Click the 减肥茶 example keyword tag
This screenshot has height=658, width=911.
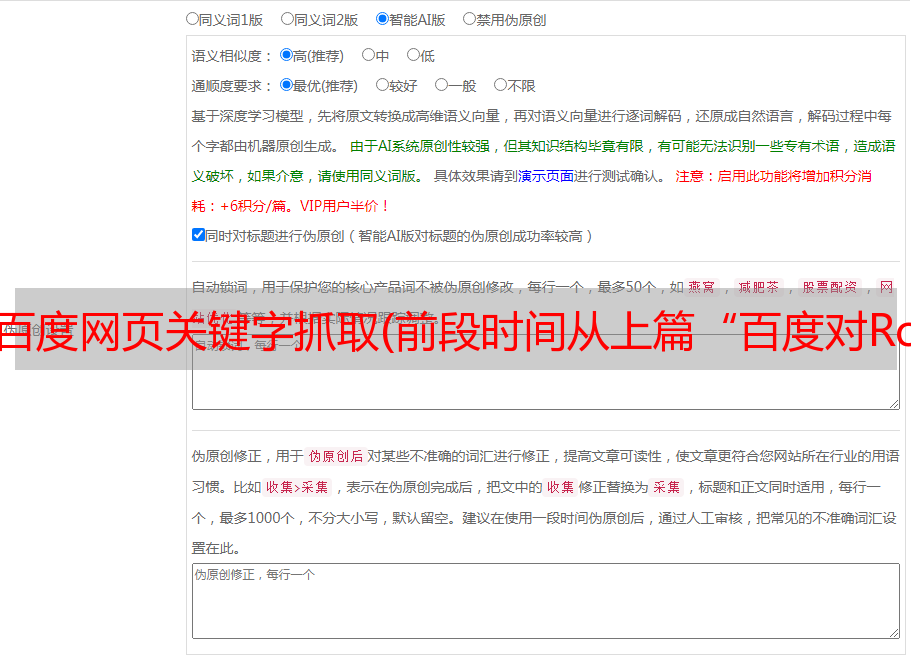pyautogui.click(x=759, y=287)
